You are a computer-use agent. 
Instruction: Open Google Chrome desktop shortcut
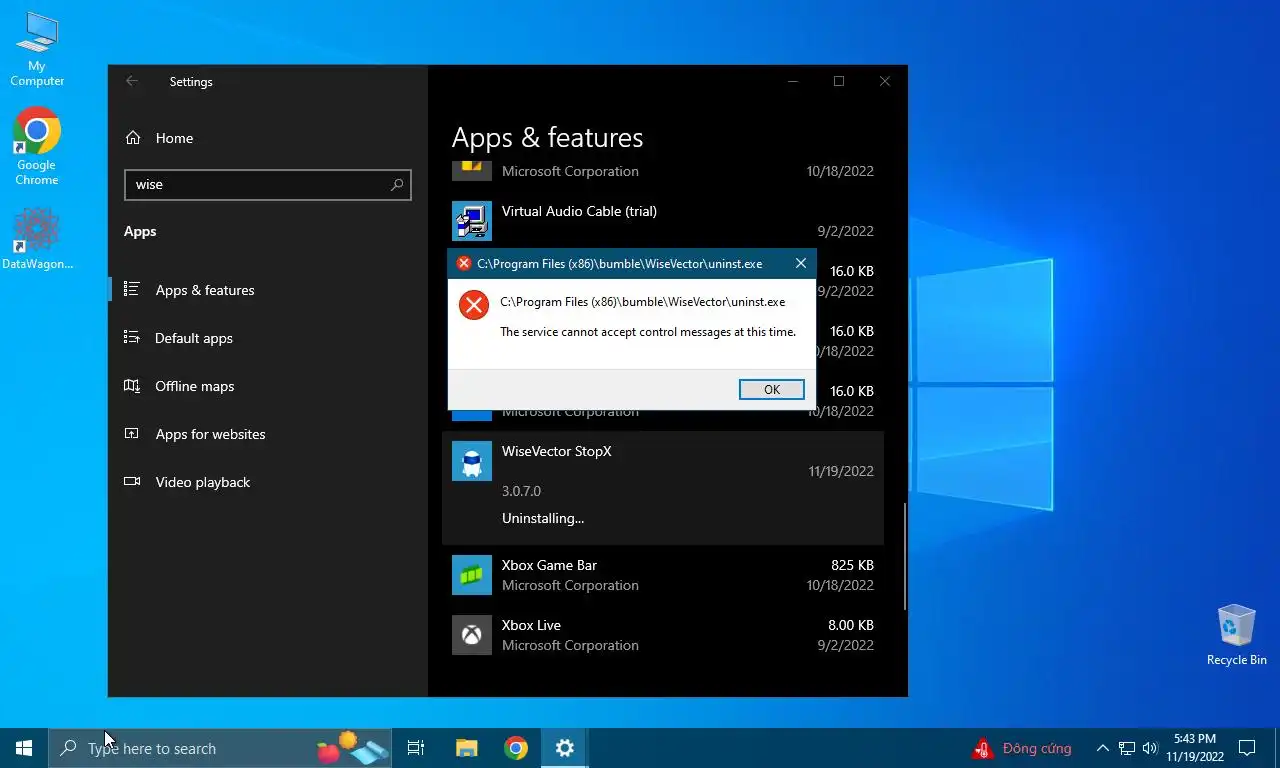pos(37,146)
